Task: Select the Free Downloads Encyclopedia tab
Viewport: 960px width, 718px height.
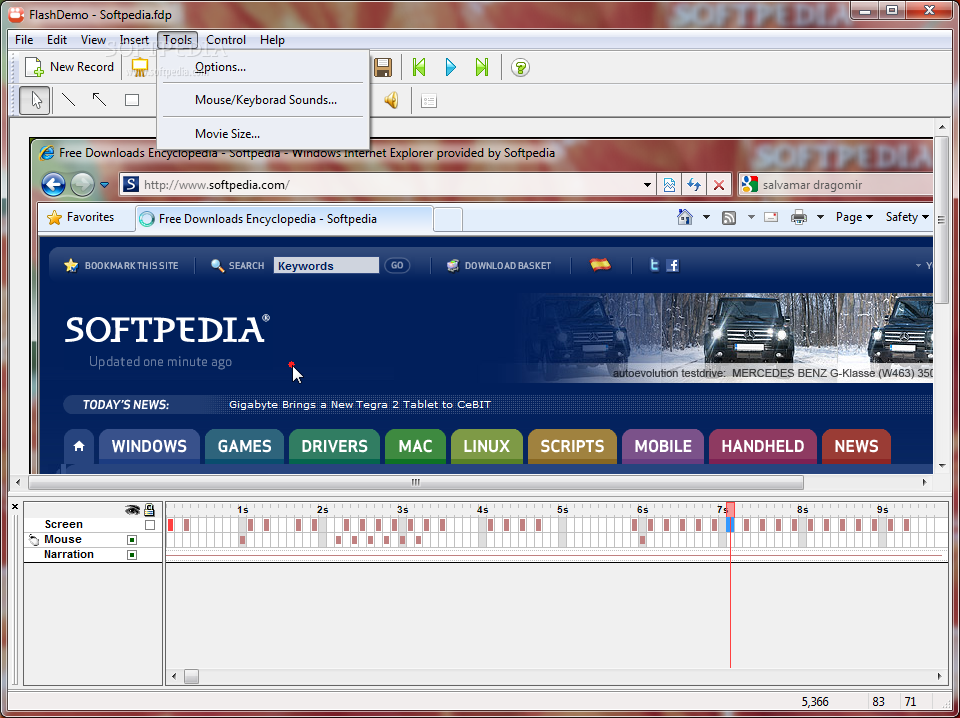Action: [284, 219]
